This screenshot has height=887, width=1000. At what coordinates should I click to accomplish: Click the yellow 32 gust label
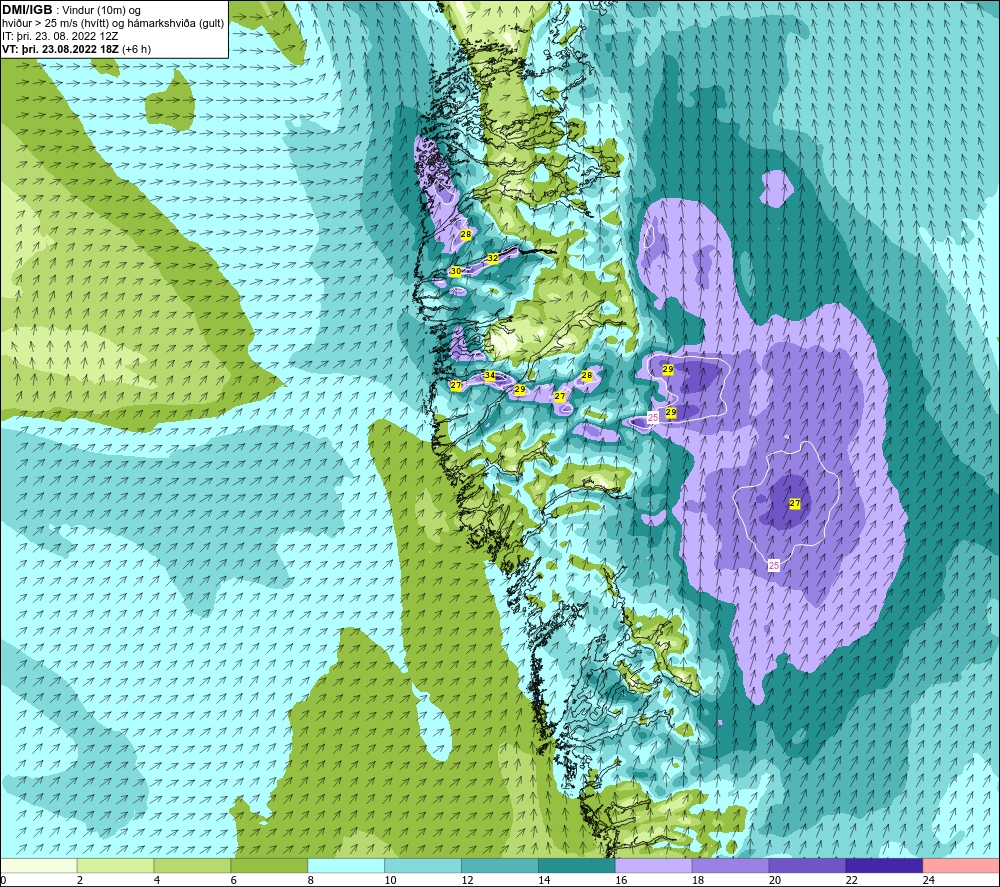(x=492, y=258)
